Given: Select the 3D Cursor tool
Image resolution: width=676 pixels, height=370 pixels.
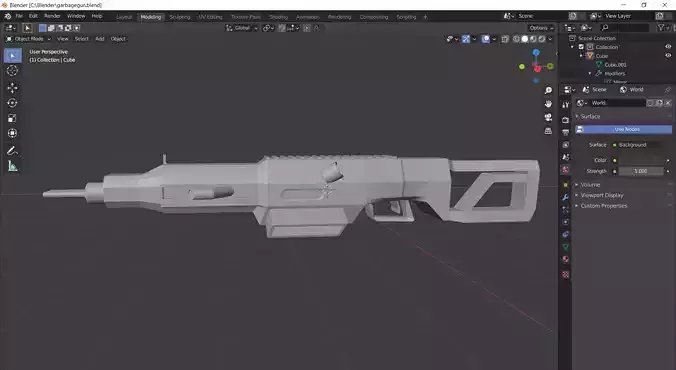Looking at the screenshot, I should (13, 70).
